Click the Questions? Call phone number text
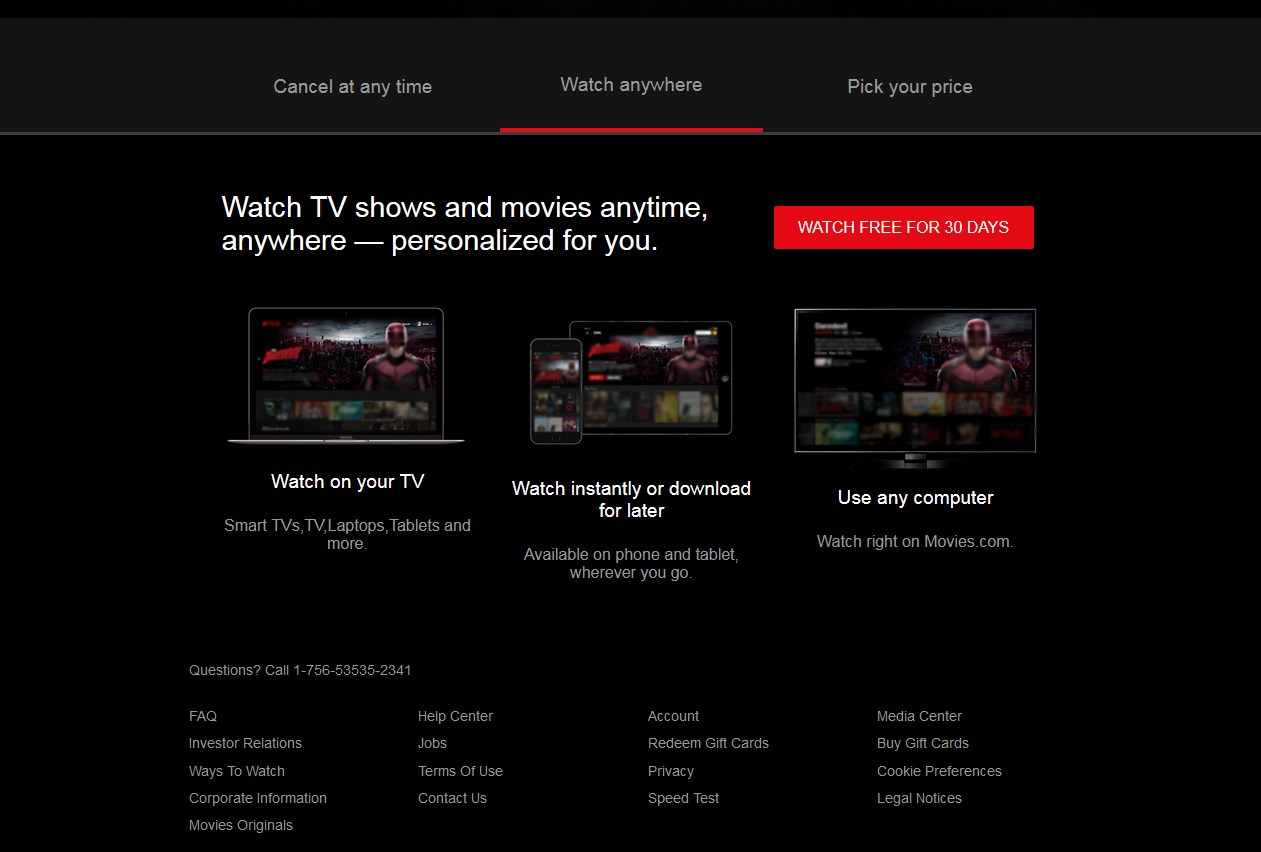The width and height of the screenshot is (1261, 852). click(300, 670)
